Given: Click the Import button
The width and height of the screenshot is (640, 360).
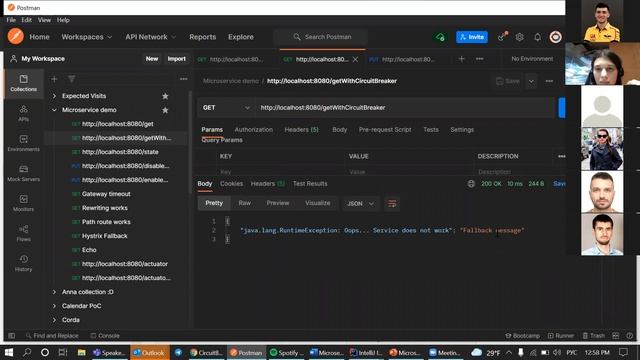Looking at the screenshot, I should pos(176,59).
